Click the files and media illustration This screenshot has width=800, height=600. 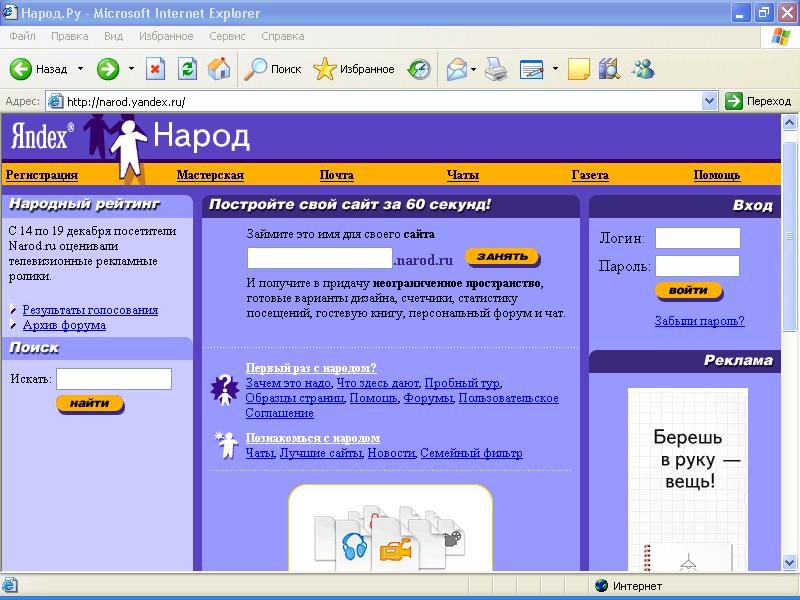(390, 538)
